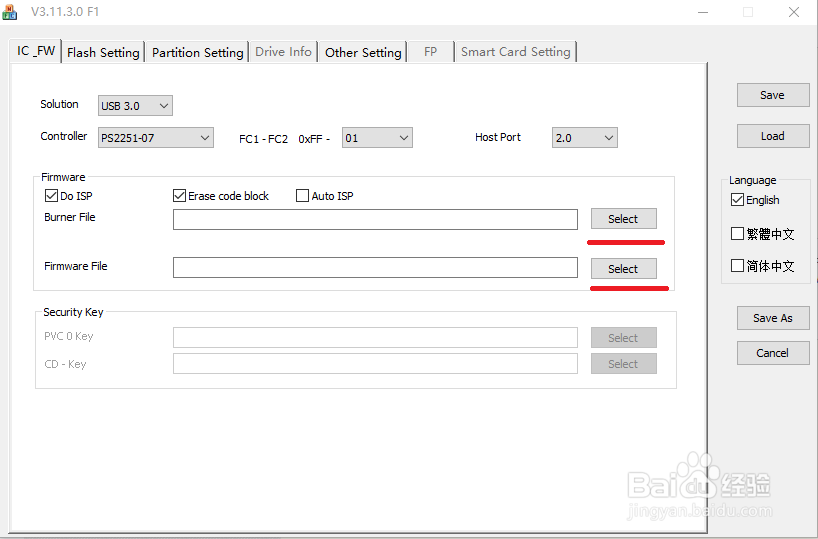Open the Flash Setting tab
Viewport: 818px width, 539px height.
(103, 52)
